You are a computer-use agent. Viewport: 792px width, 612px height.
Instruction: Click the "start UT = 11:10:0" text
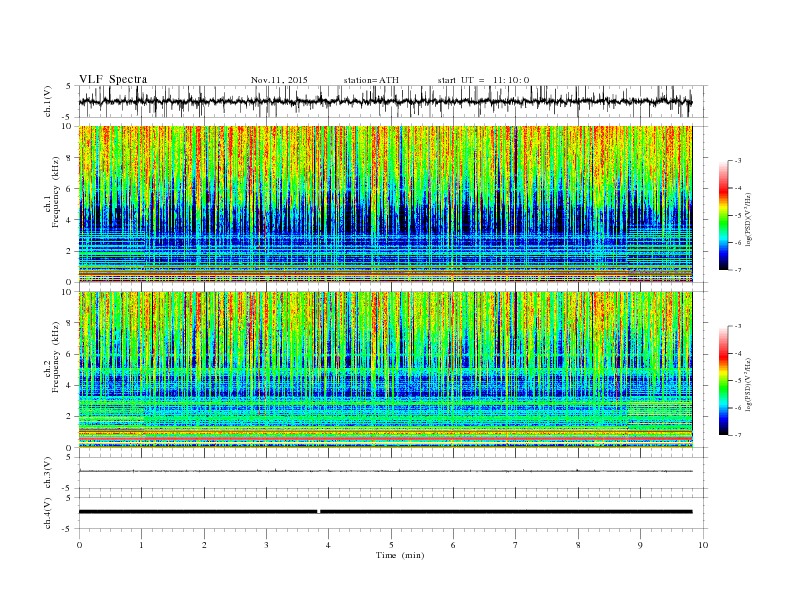(x=483, y=80)
